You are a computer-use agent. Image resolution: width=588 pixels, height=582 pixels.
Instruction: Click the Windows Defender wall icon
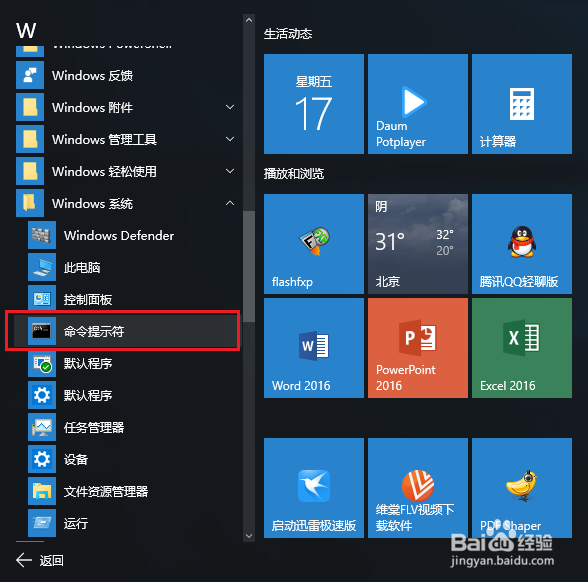pyautogui.click(x=42, y=236)
